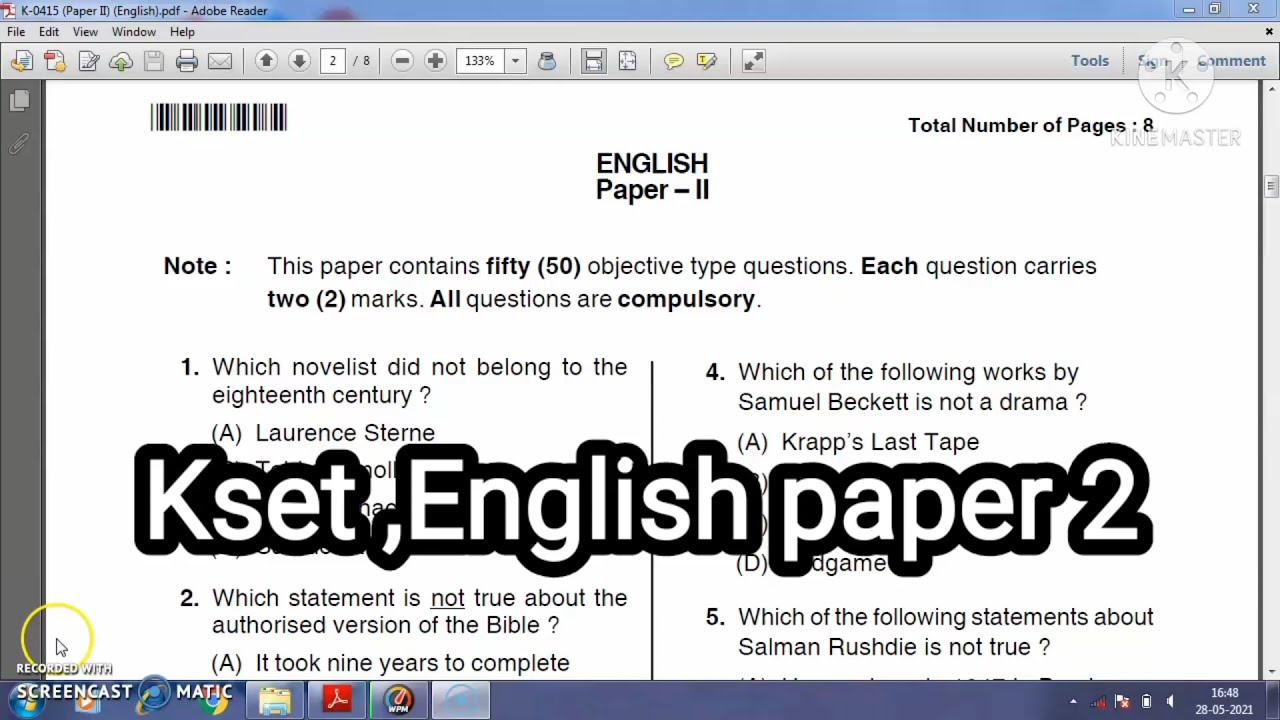Click the Email envelope icon
Image resolution: width=1280 pixels, height=720 pixels.
coord(220,61)
